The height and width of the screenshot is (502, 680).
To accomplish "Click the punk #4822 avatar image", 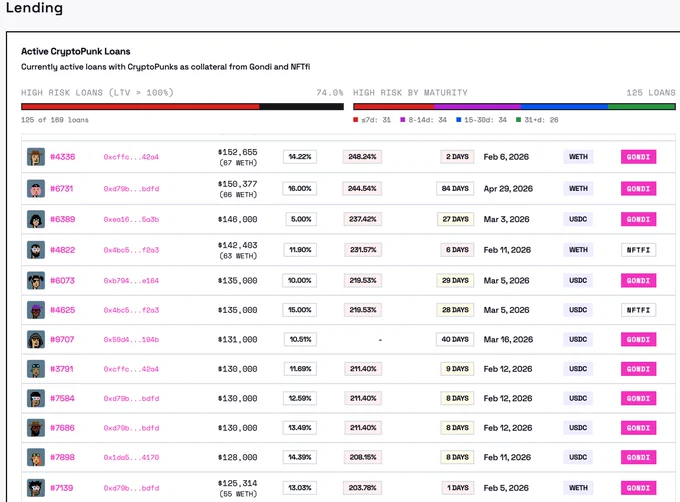I will click(x=36, y=250).
